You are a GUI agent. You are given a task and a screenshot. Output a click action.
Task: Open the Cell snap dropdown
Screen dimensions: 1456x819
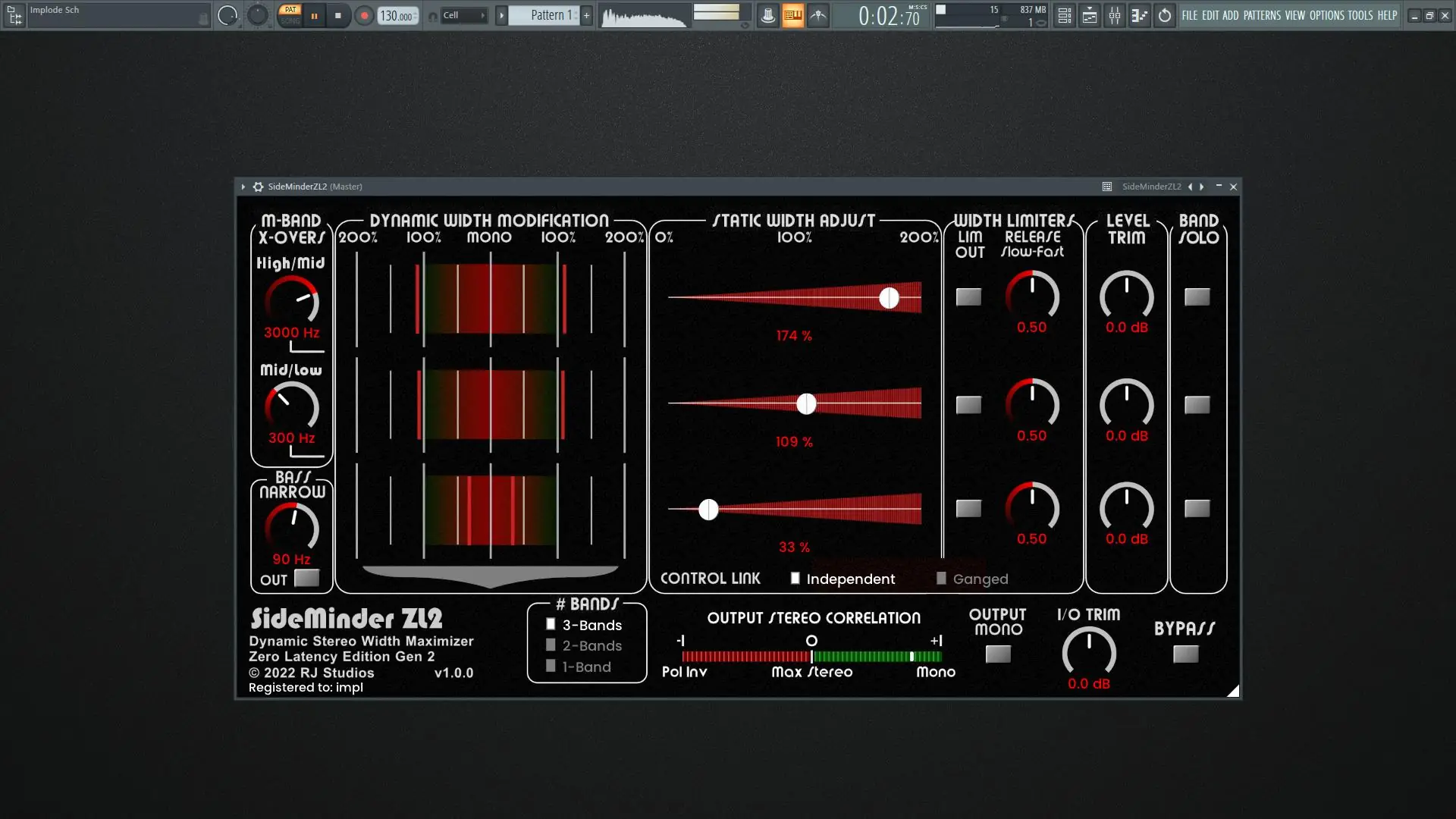(x=463, y=15)
